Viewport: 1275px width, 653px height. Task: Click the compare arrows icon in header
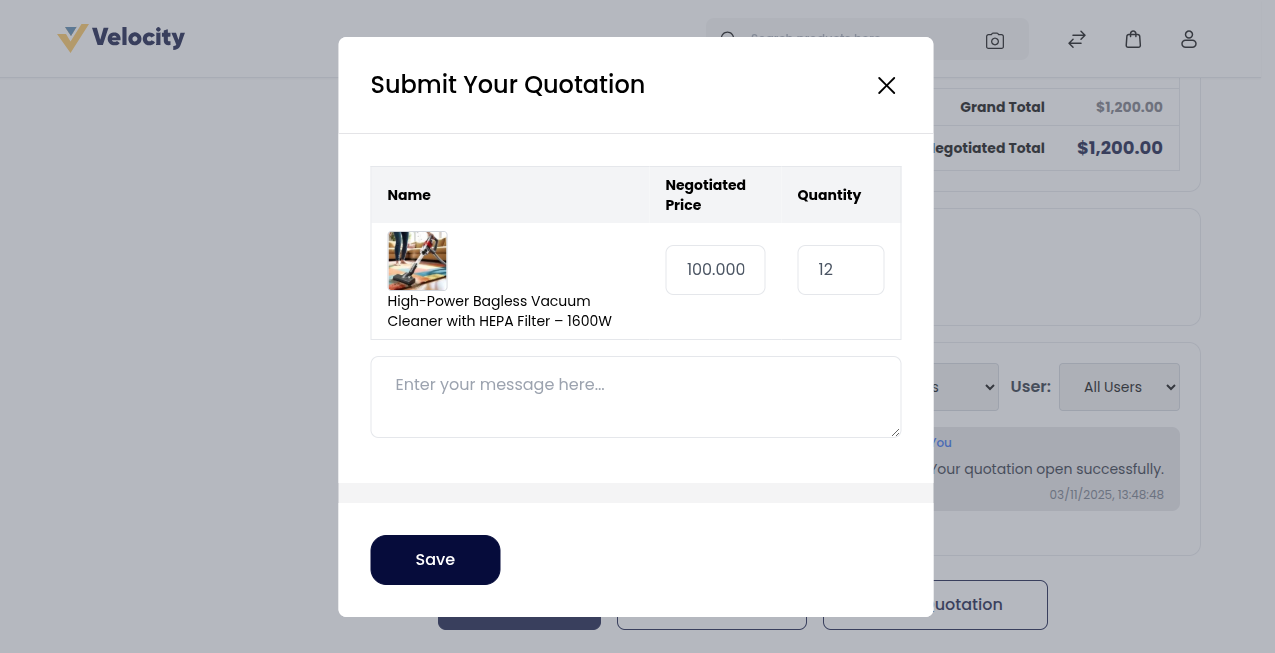click(1076, 39)
